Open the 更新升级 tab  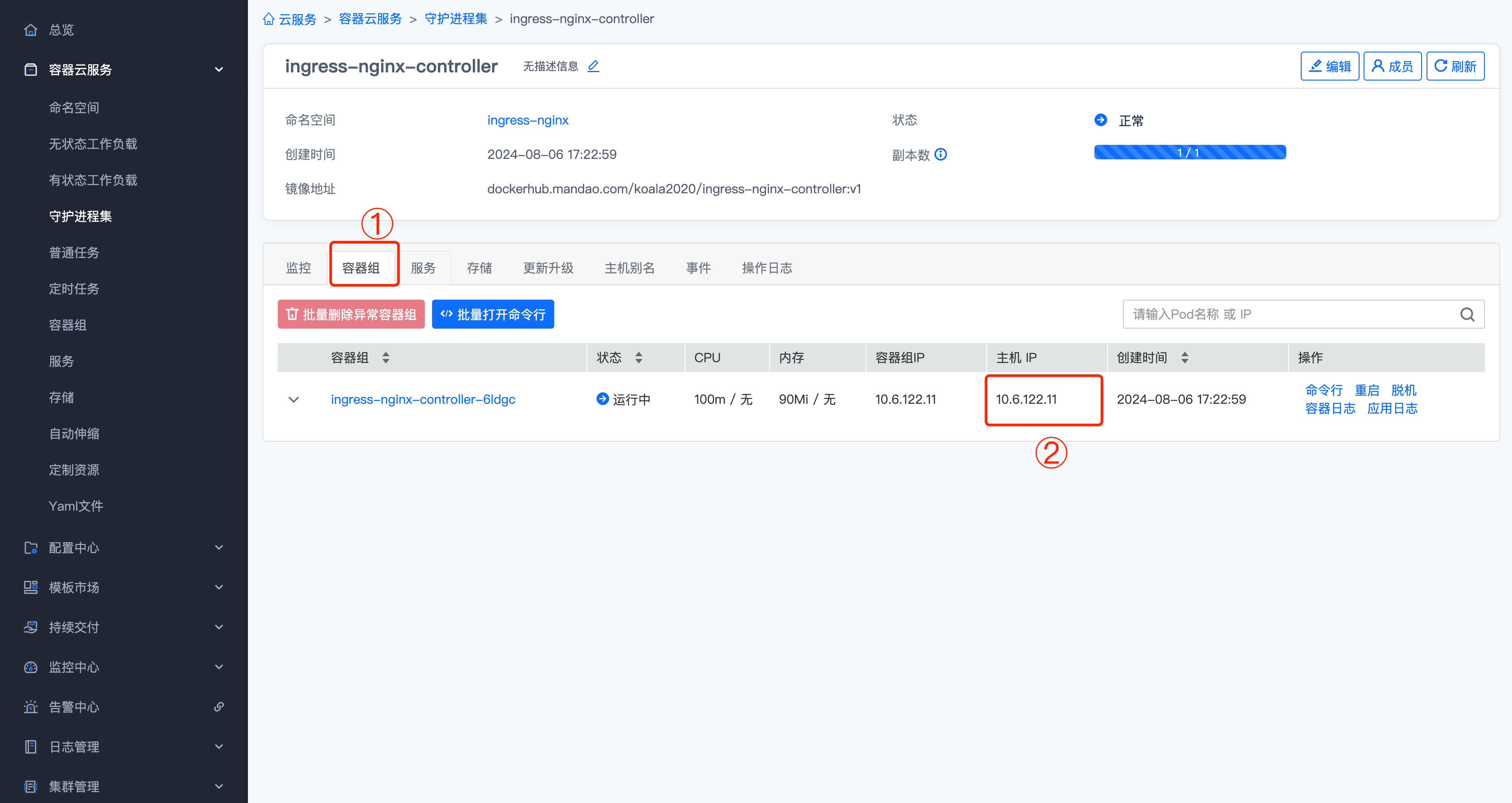click(547, 268)
